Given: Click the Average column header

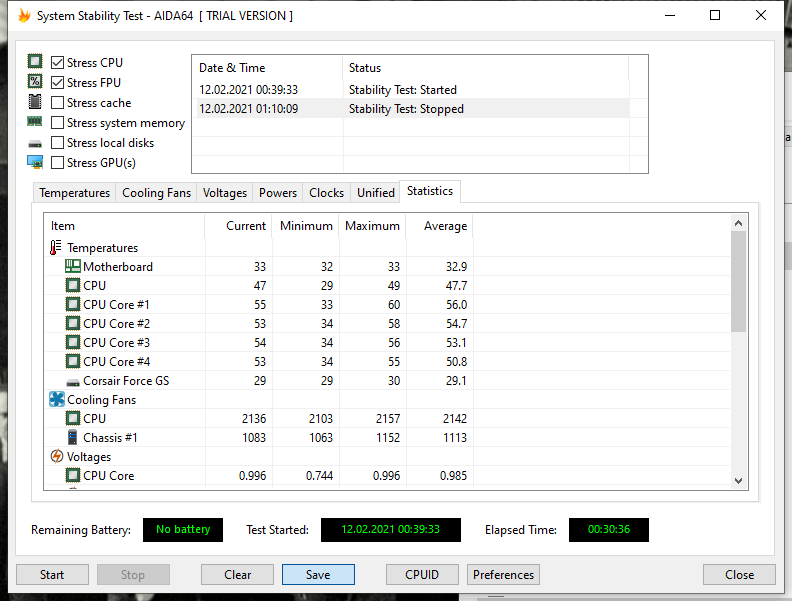Looking at the screenshot, I should tap(439, 226).
